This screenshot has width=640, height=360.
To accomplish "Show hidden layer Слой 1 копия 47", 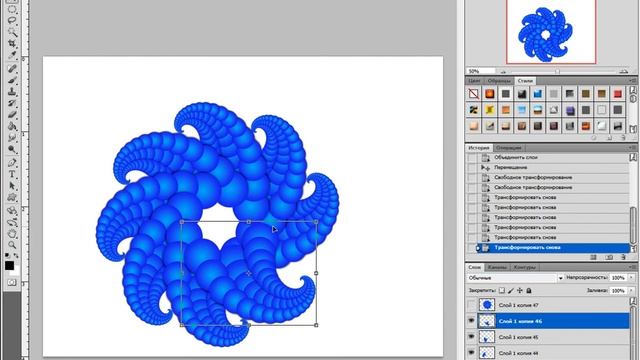I will click(x=471, y=305).
